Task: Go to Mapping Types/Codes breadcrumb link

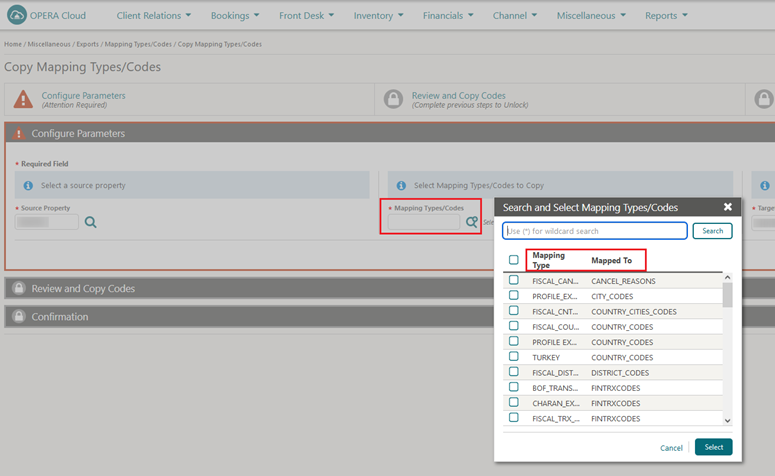Action: [138, 44]
